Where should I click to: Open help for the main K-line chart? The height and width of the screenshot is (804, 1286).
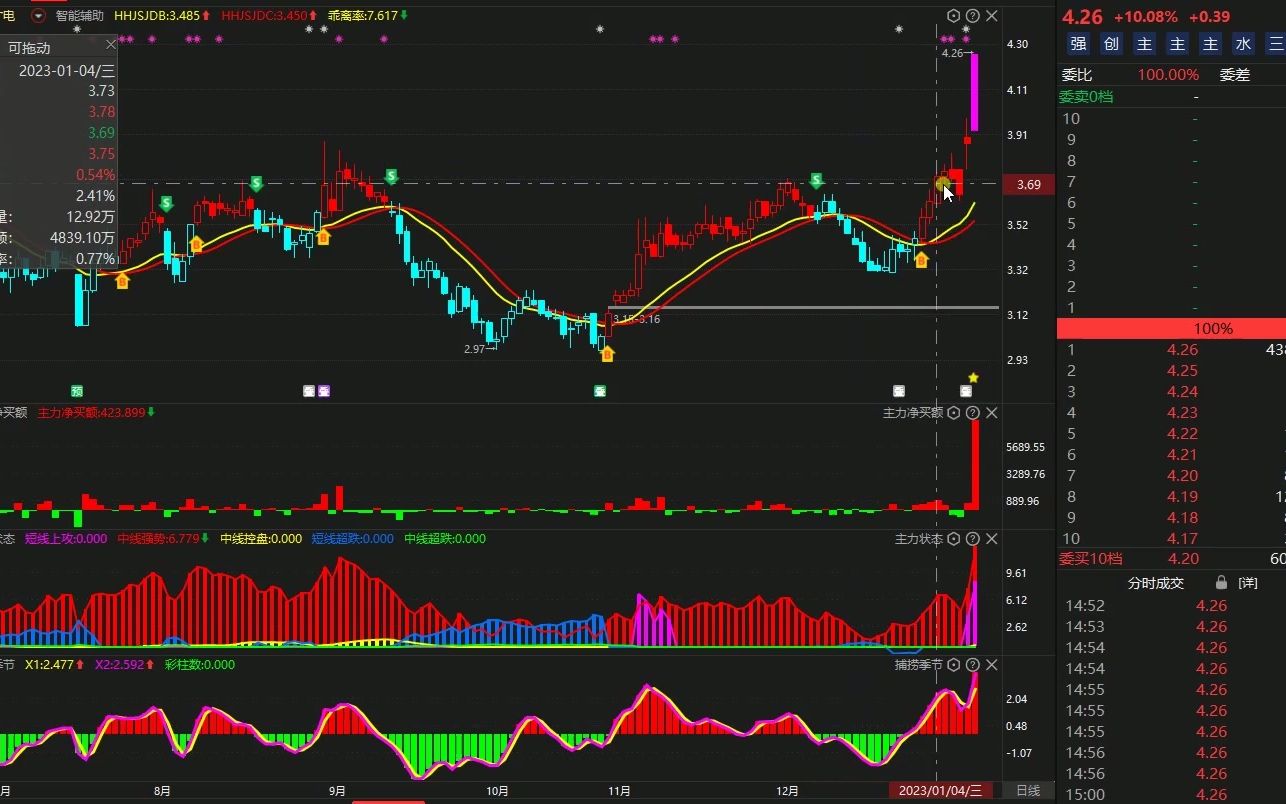[x=973, y=16]
